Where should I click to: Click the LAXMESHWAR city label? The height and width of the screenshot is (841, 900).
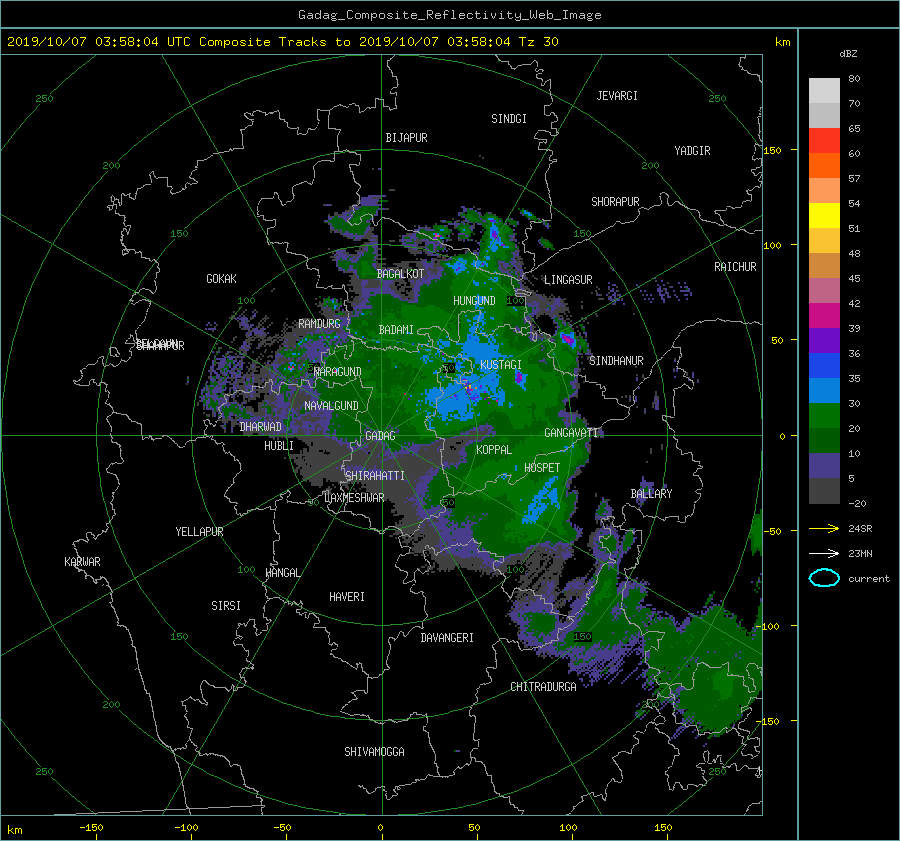click(x=354, y=498)
